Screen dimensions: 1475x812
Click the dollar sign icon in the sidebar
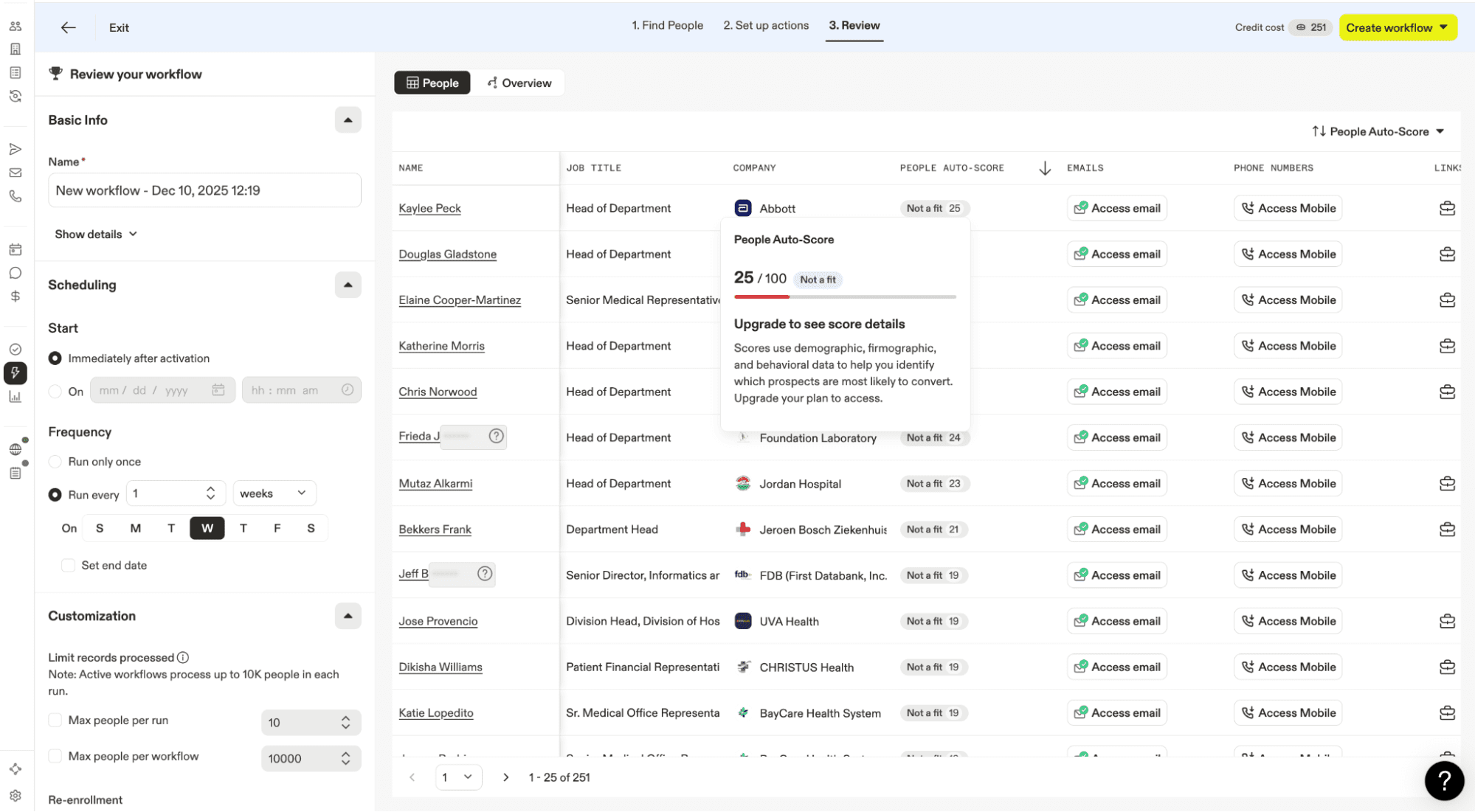point(15,296)
